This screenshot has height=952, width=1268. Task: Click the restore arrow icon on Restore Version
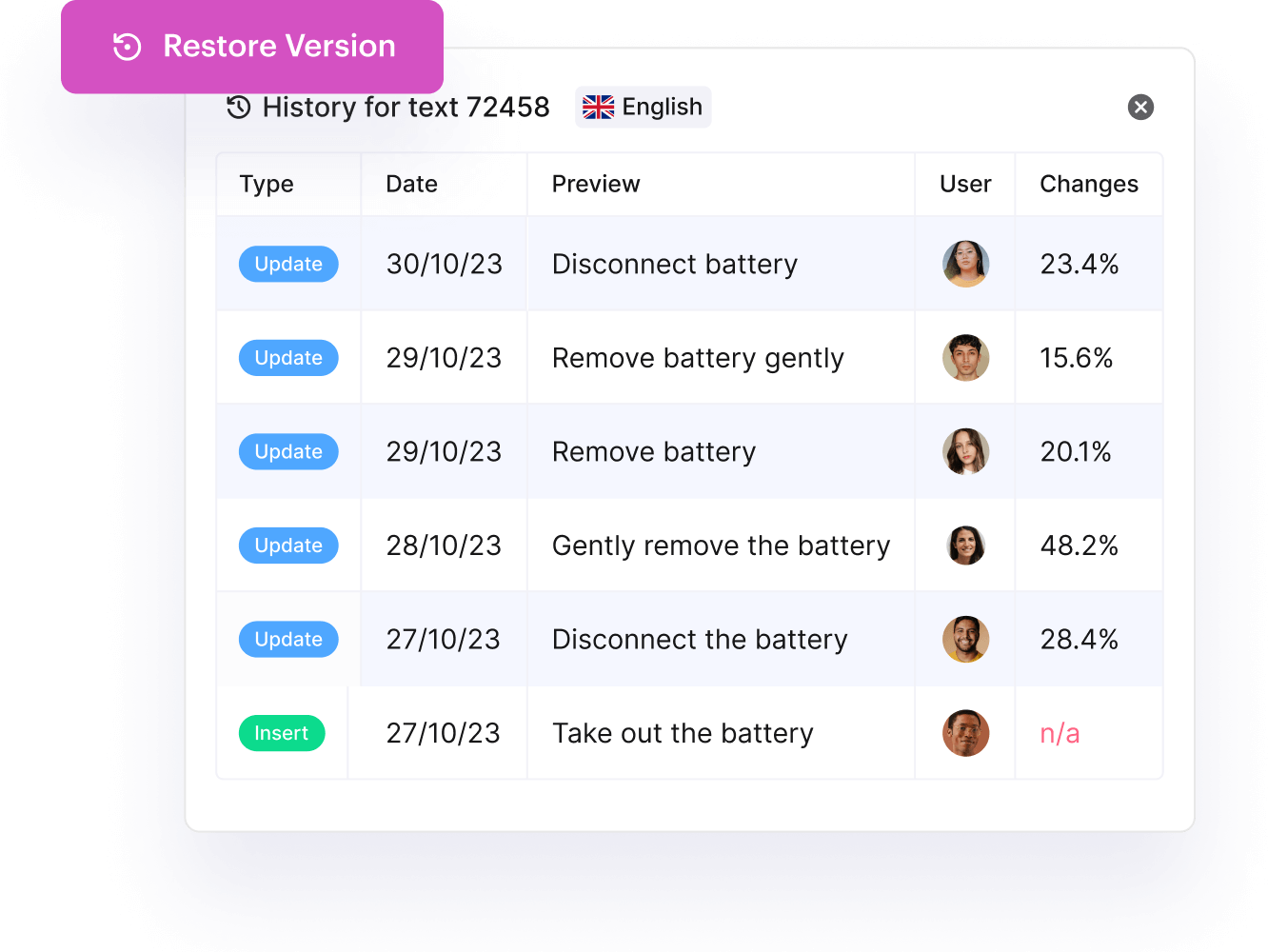tap(127, 47)
